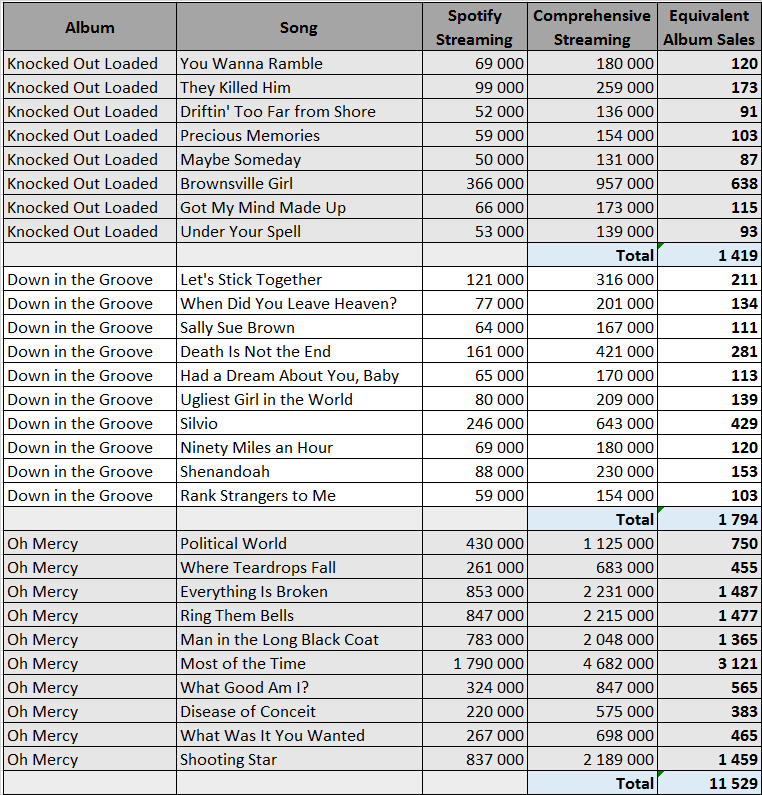Select equivalent album sales 3 121

pyautogui.click(x=709, y=663)
